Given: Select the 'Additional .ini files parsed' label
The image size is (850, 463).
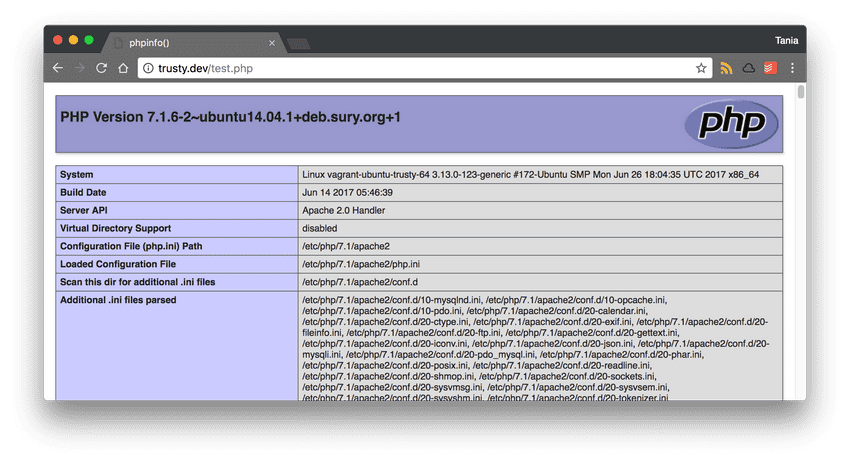Looking at the screenshot, I should [x=118, y=300].
